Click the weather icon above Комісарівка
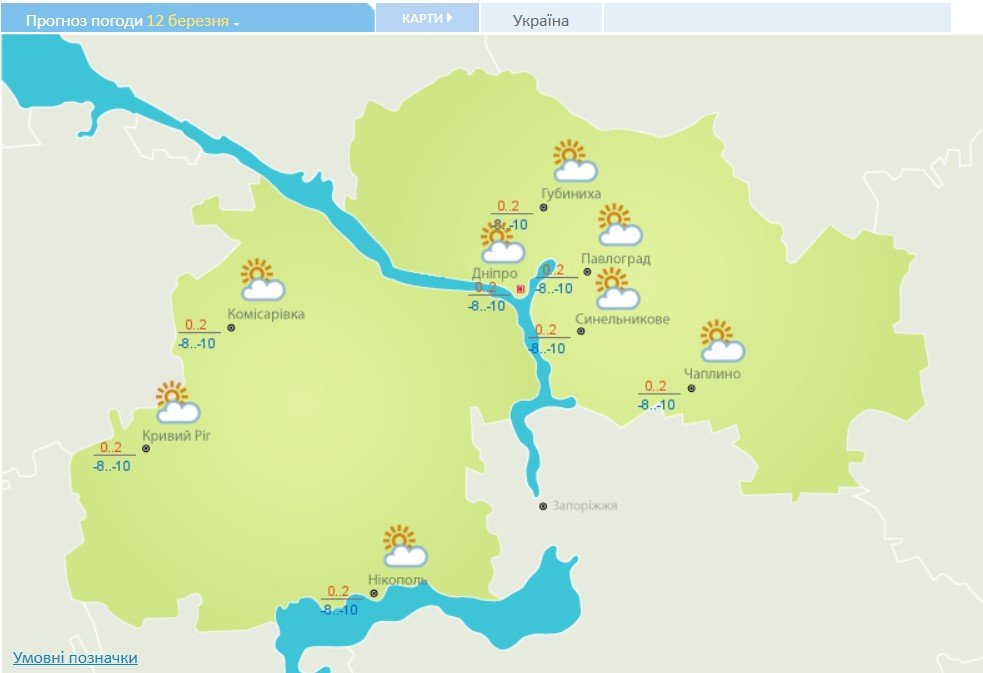 [262, 281]
